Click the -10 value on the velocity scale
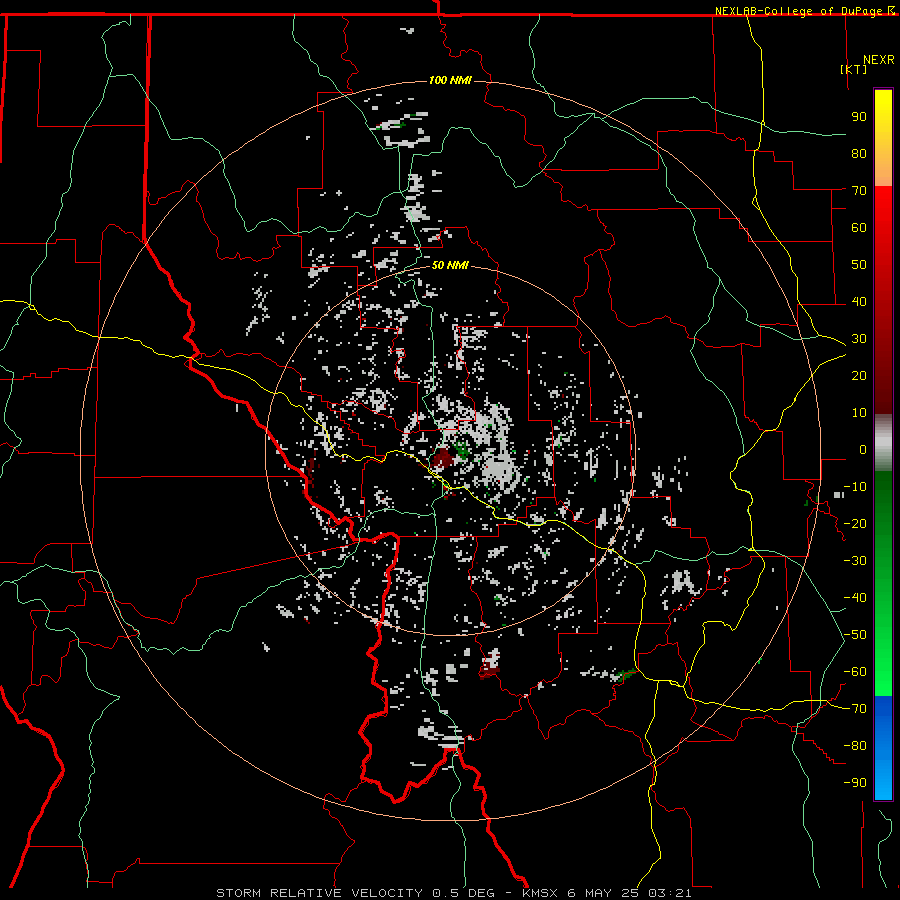 click(x=855, y=487)
